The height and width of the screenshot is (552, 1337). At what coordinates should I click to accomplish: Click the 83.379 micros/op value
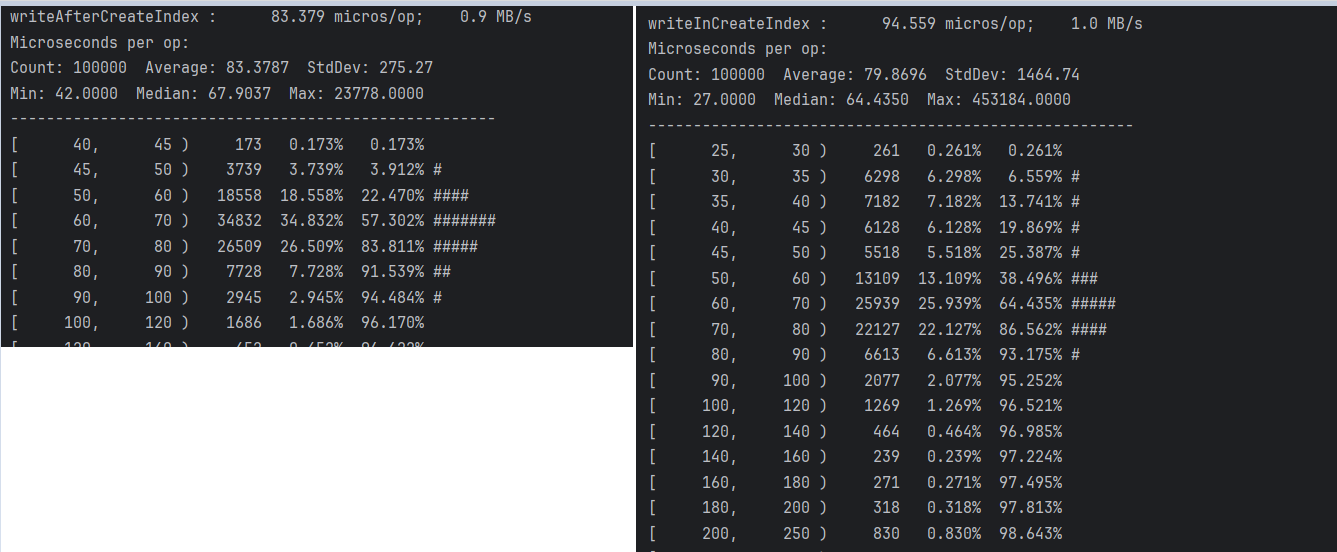pos(347,17)
